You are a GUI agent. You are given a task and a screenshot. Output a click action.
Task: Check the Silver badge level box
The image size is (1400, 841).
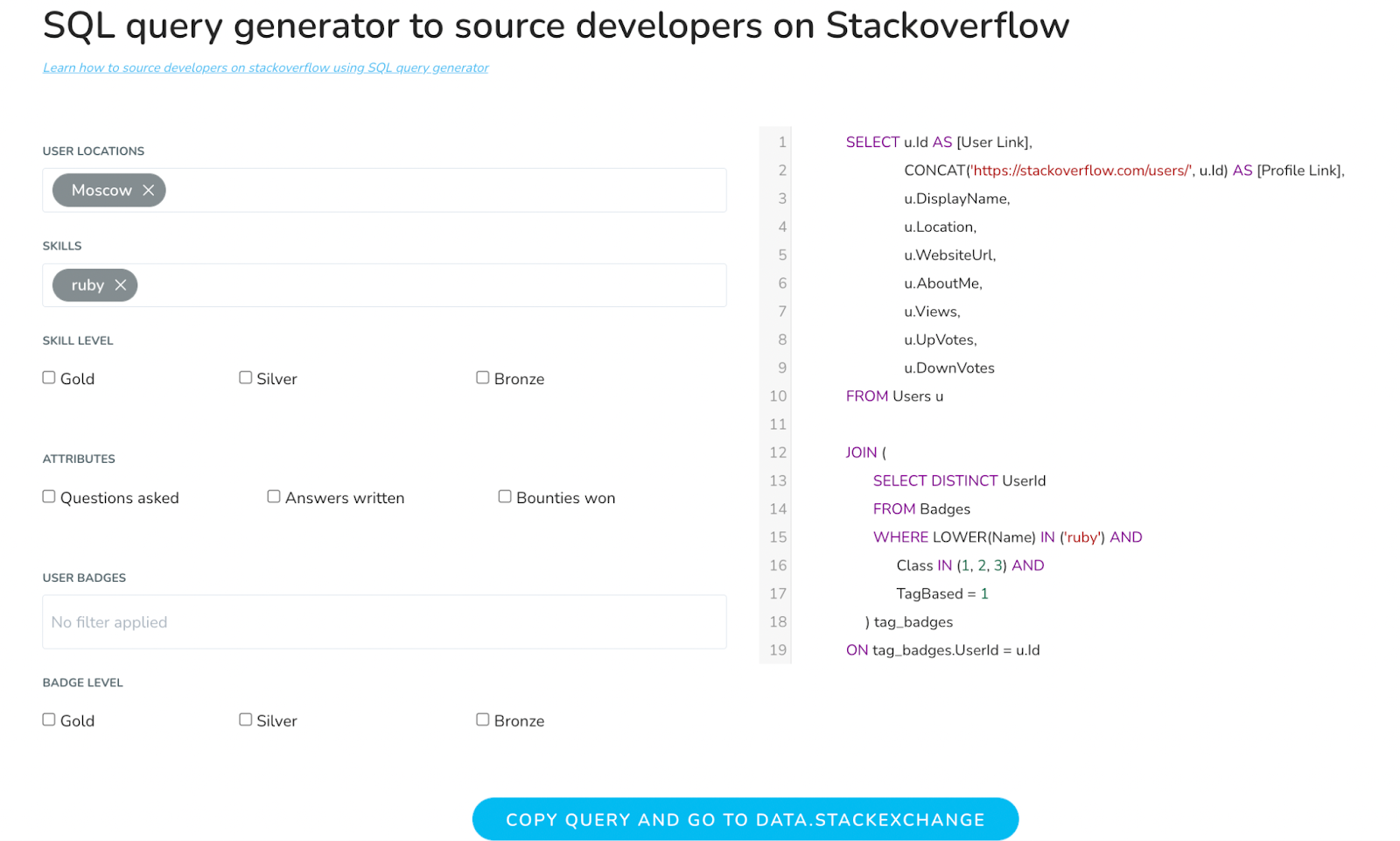(245, 720)
